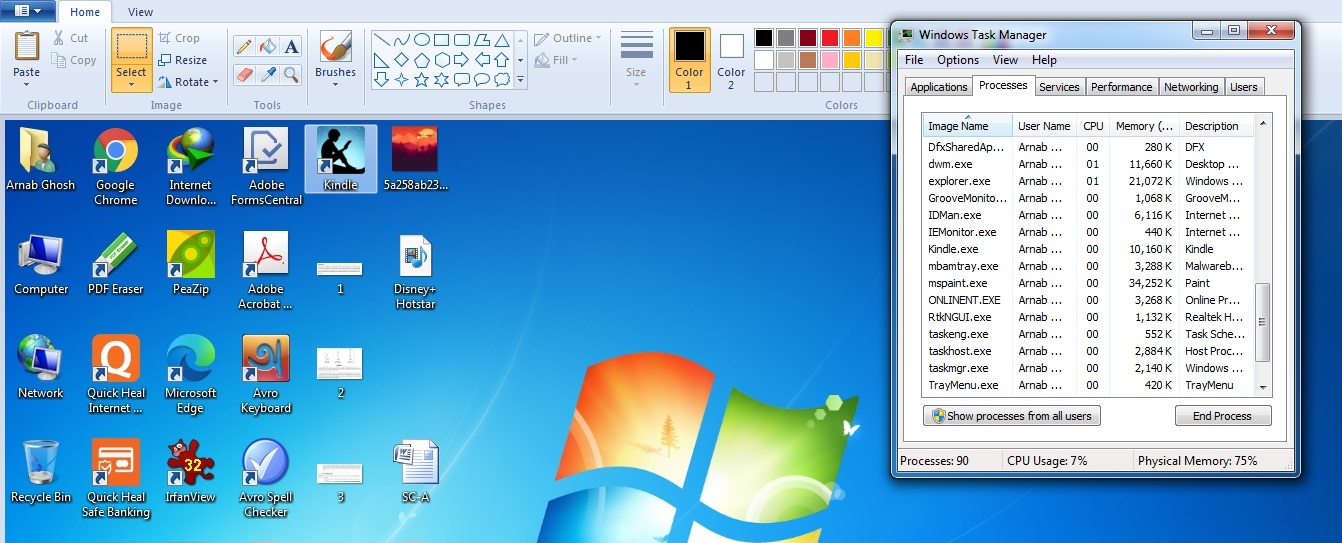Select the Text tool in Paint
1342x543 pixels.
291,47
